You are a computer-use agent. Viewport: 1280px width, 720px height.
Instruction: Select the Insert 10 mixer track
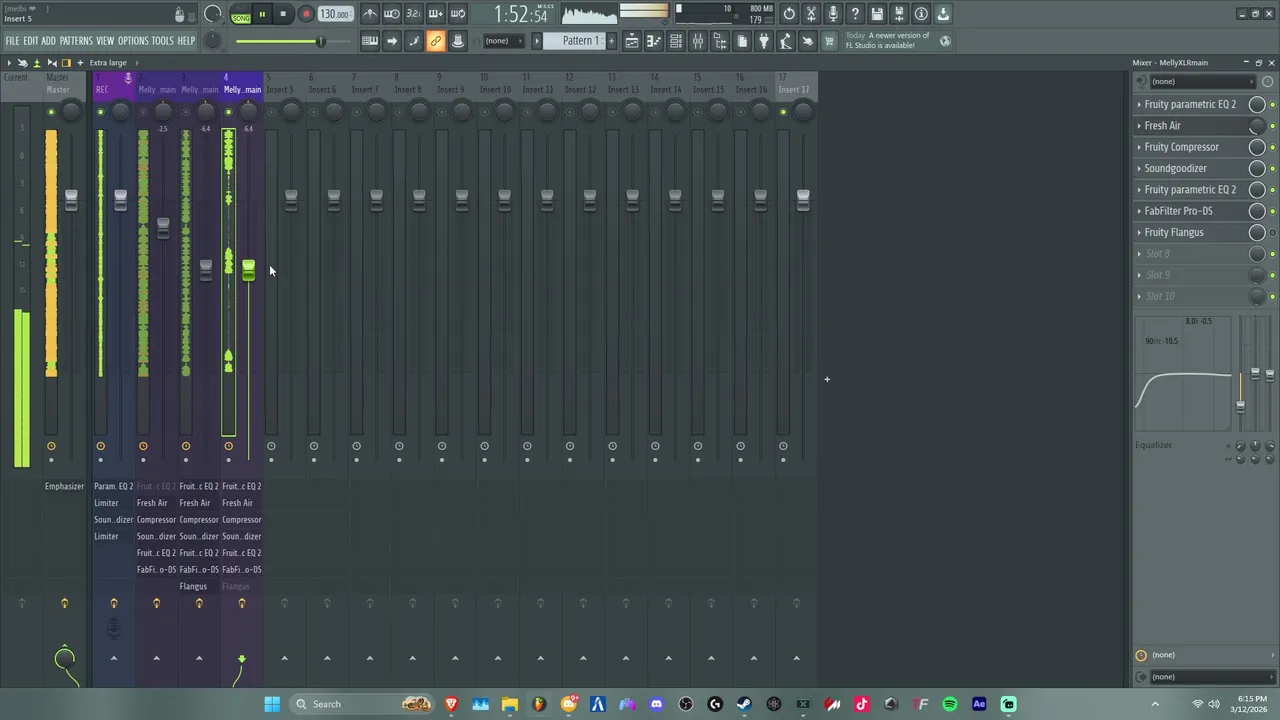pos(494,90)
